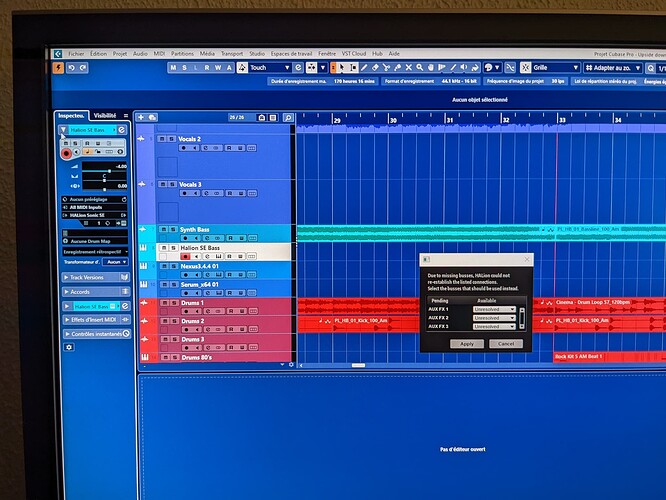The width and height of the screenshot is (666, 500).
Task: Select the Mute X tool
Action: [x=409, y=68]
